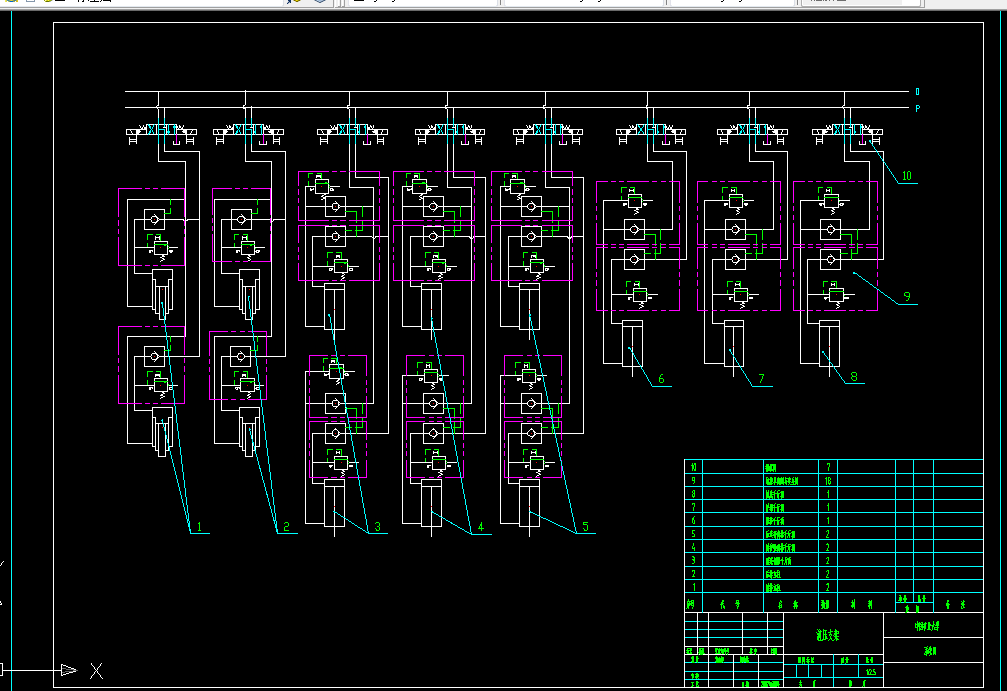The width and height of the screenshot is (1007, 691).
Task: Pick the leader number 2 label
Action: (285, 527)
